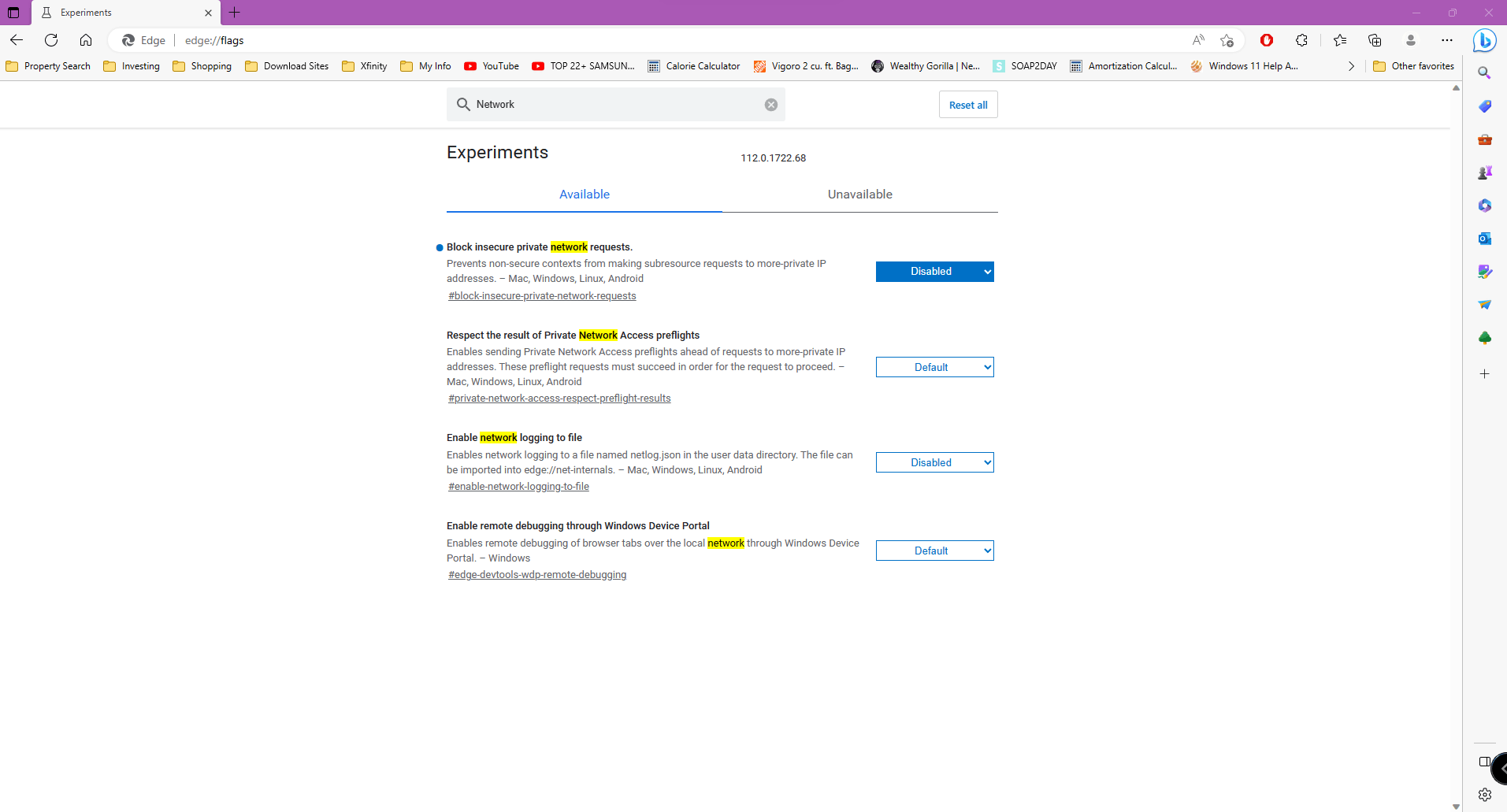Open Block insecure private network requests dropdown
The width and height of the screenshot is (1507, 812).
[935, 272]
